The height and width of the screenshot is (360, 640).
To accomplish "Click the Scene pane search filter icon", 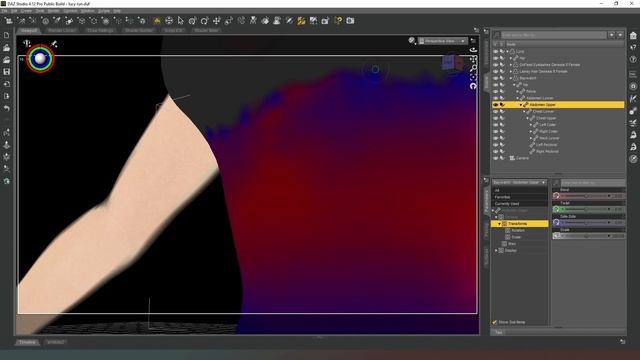I will [x=497, y=36].
